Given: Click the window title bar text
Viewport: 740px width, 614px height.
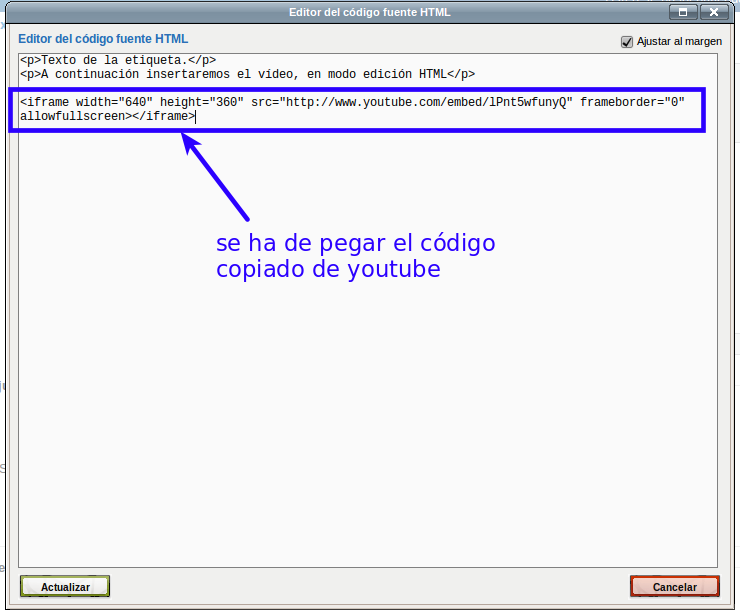Looking at the screenshot, I should pos(368,11).
